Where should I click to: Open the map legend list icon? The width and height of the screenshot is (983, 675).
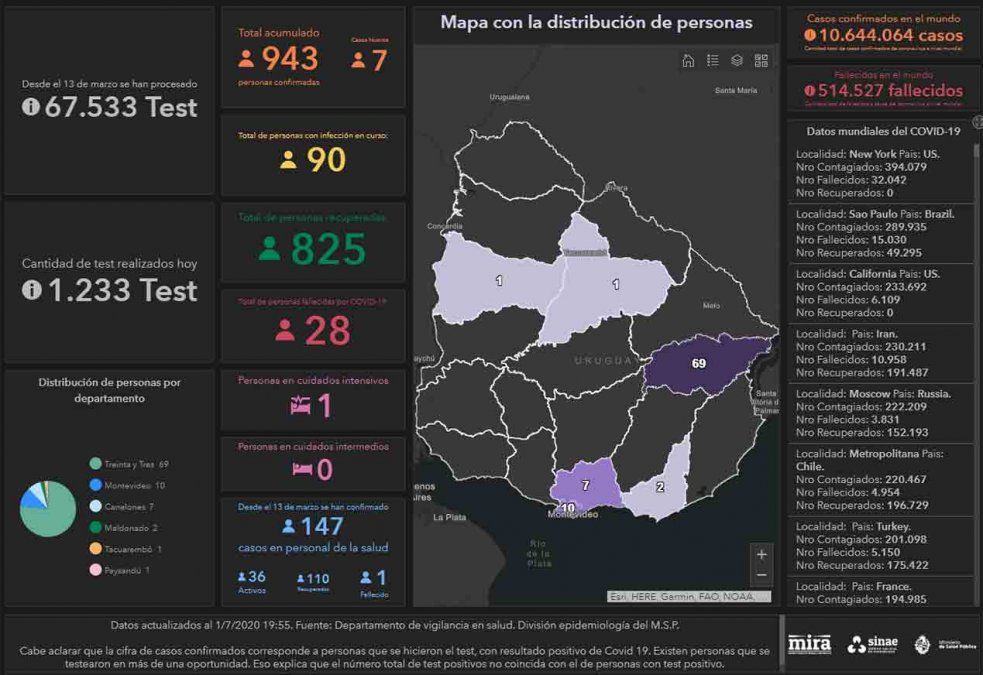tap(713, 60)
